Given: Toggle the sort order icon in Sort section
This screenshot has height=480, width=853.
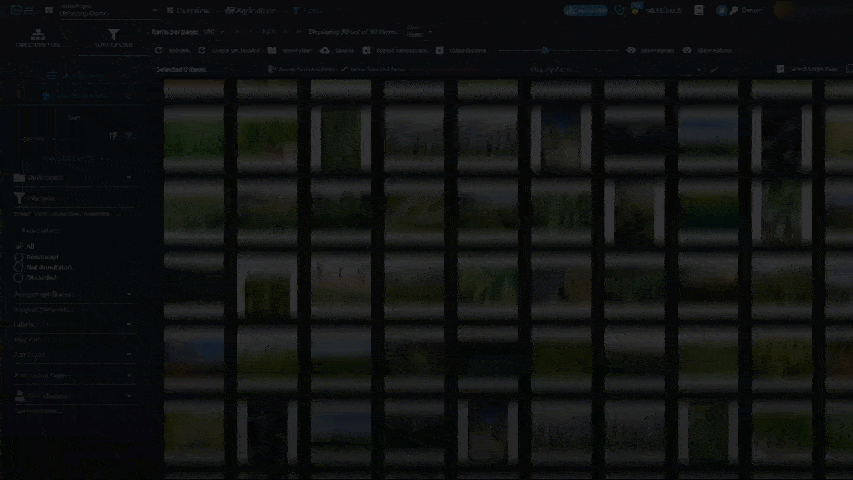Looking at the screenshot, I should tap(113, 136).
